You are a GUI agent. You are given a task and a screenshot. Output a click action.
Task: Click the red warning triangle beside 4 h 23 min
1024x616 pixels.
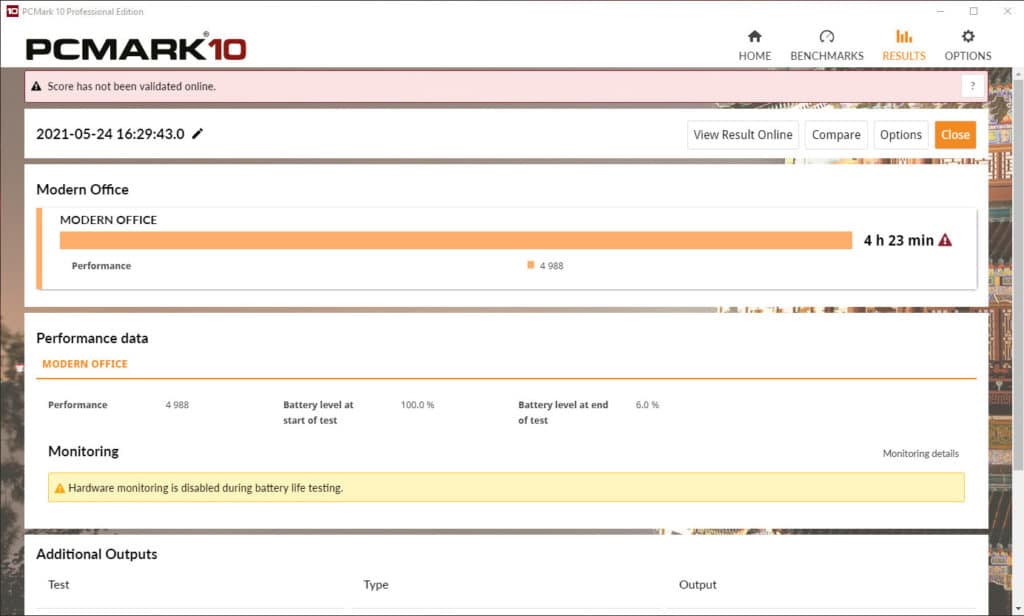tap(944, 240)
